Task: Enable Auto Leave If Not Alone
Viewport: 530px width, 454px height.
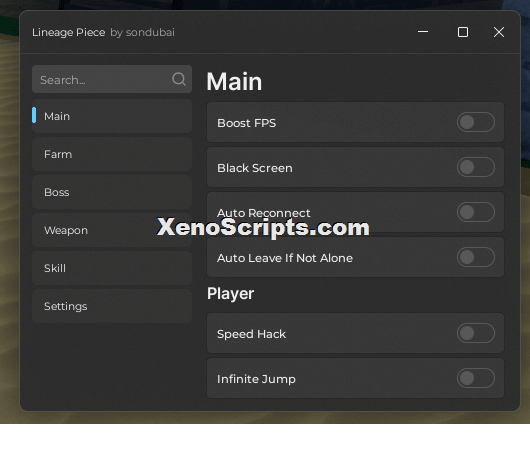Action: pyautogui.click(x=476, y=257)
